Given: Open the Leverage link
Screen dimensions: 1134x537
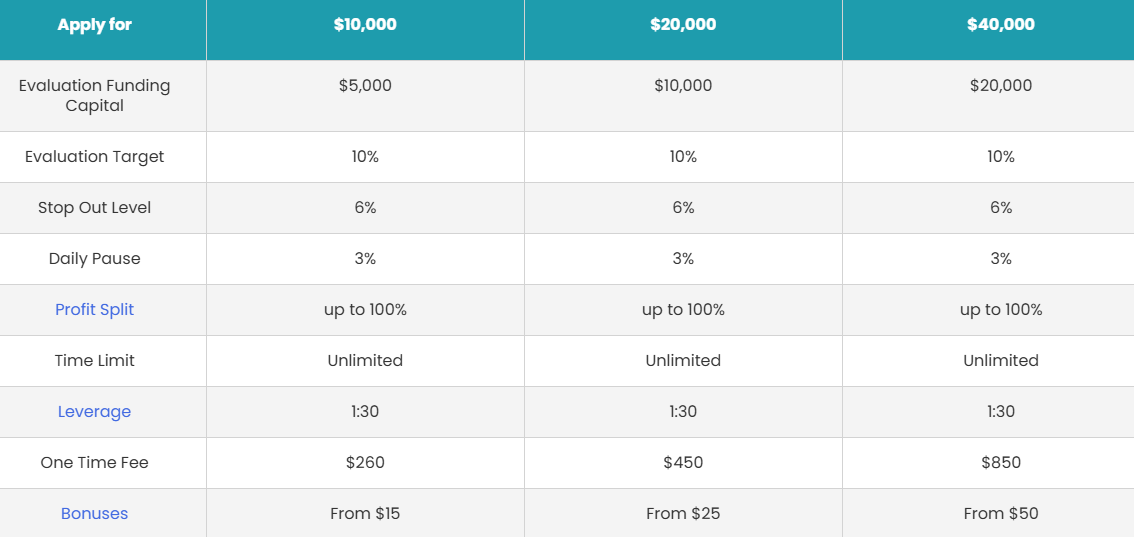Looking at the screenshot, I should (95, 412).
